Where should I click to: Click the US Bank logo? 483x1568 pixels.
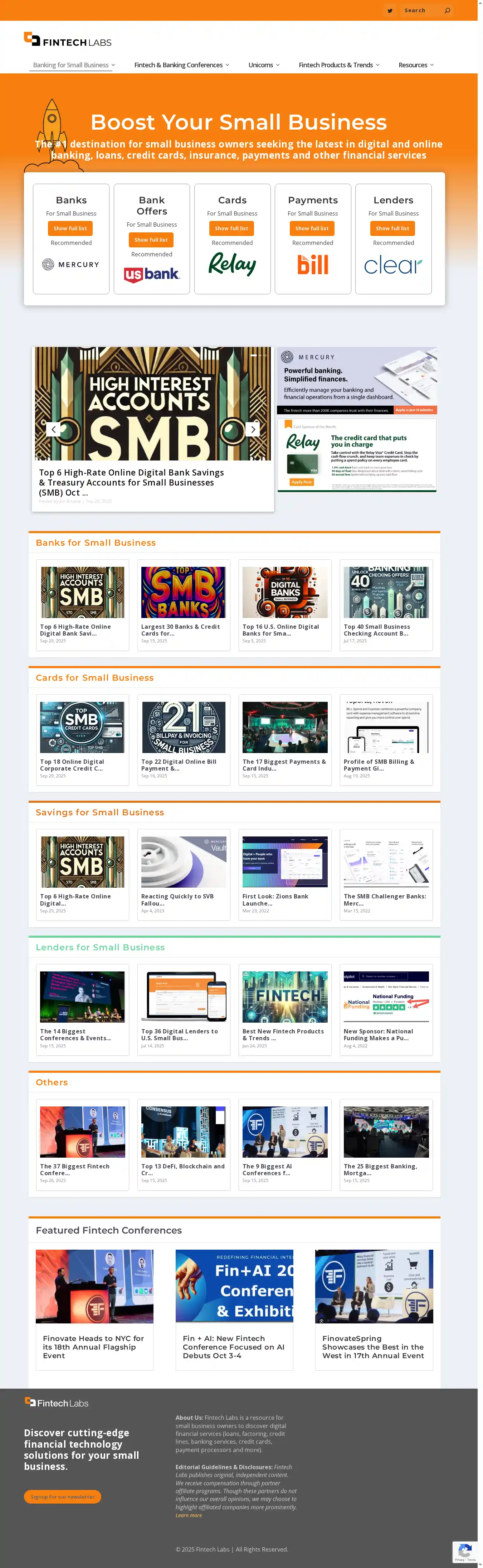151,275
